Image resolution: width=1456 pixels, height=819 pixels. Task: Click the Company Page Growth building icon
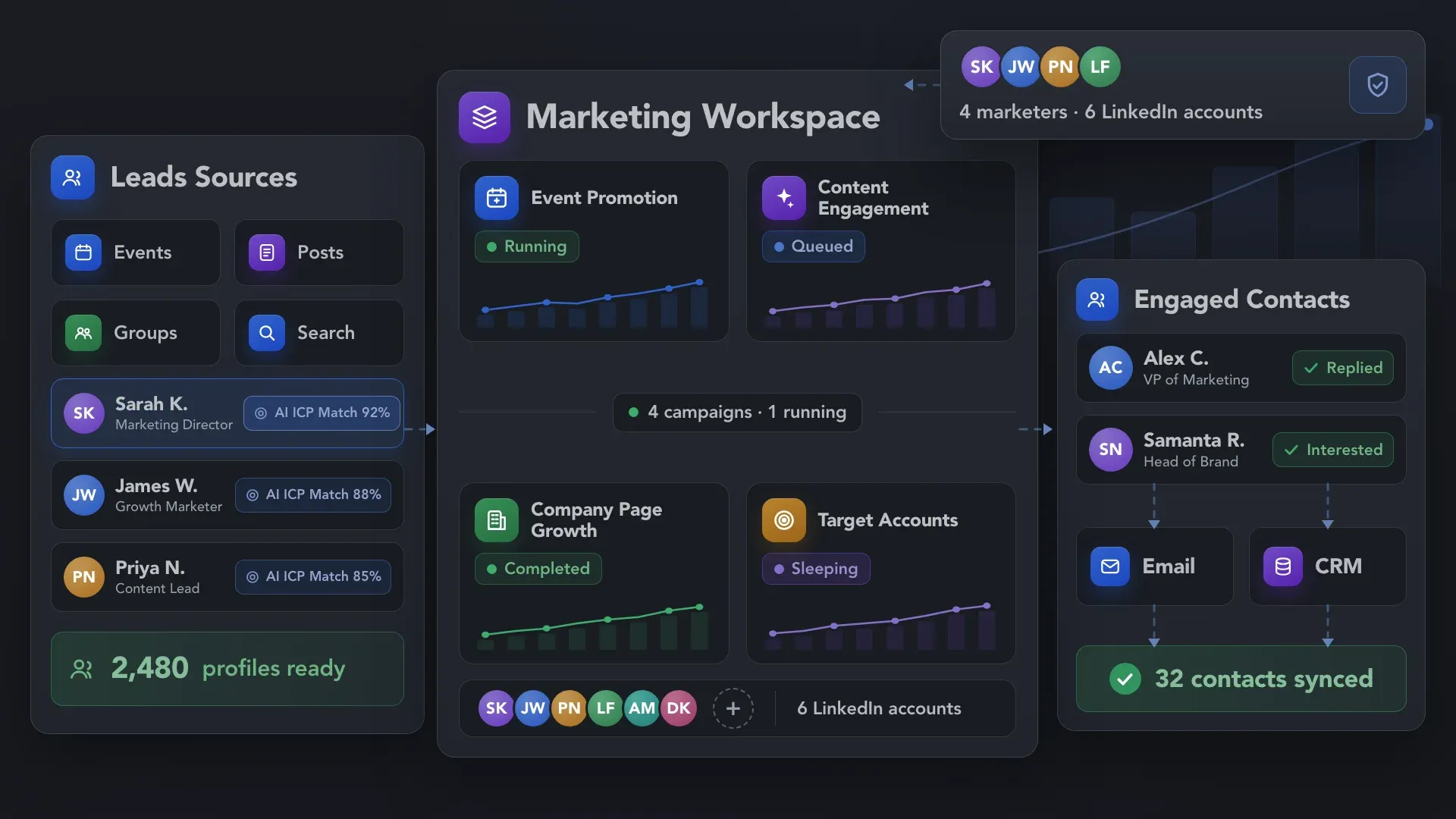coord(497,520)
